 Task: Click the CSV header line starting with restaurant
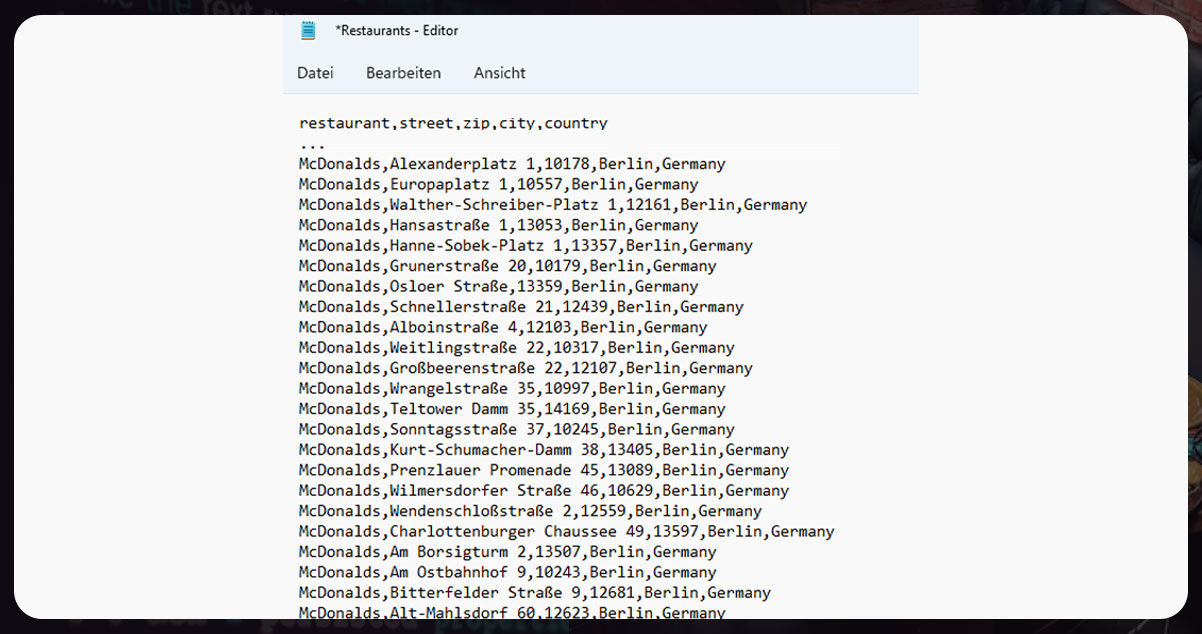[453, 124]
